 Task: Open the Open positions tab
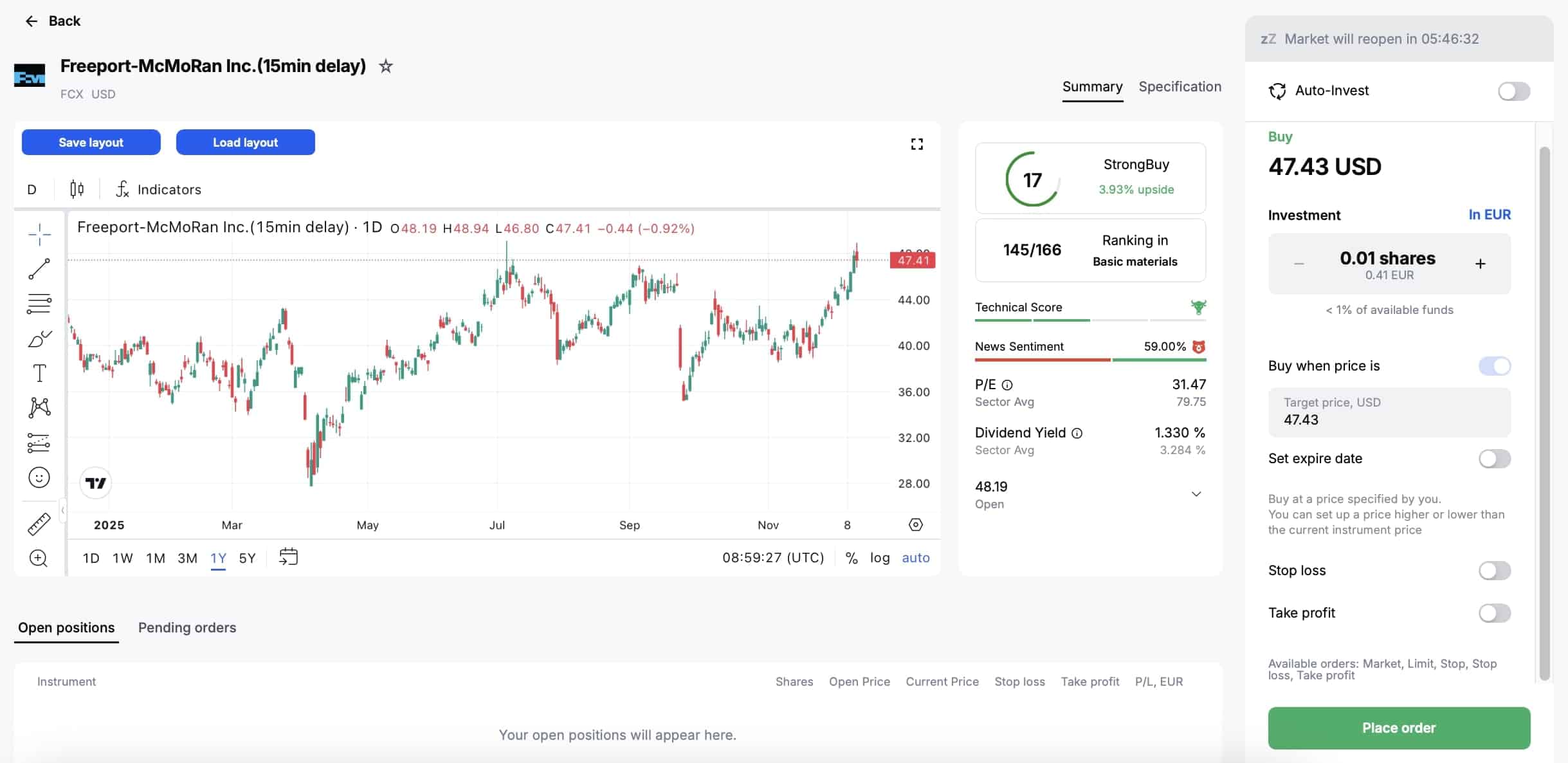tap(66, 628)
